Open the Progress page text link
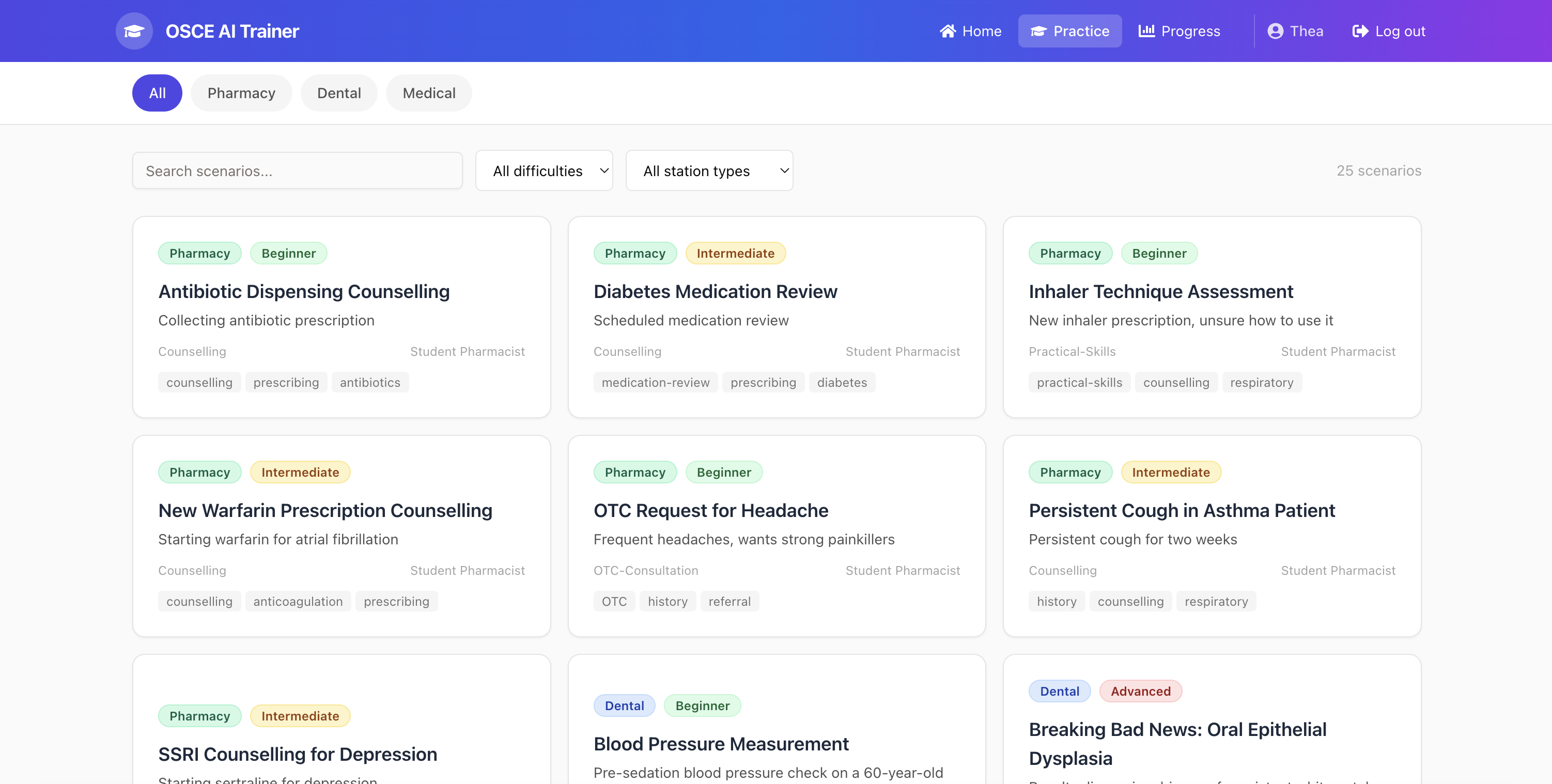The image size is (1552, 784). click(x=1190, y=30)
